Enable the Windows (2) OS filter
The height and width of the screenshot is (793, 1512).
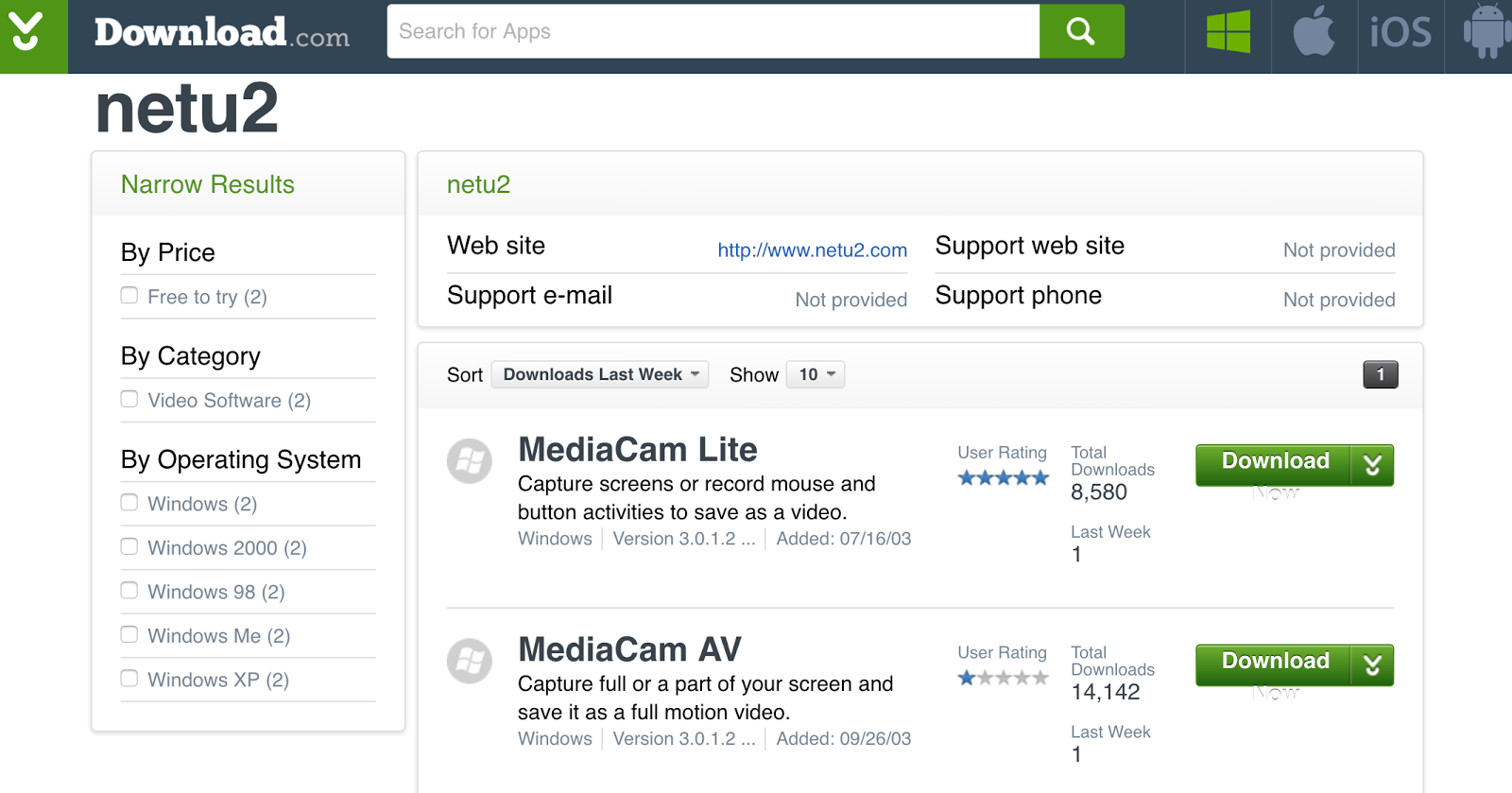[x=129, y=502]
